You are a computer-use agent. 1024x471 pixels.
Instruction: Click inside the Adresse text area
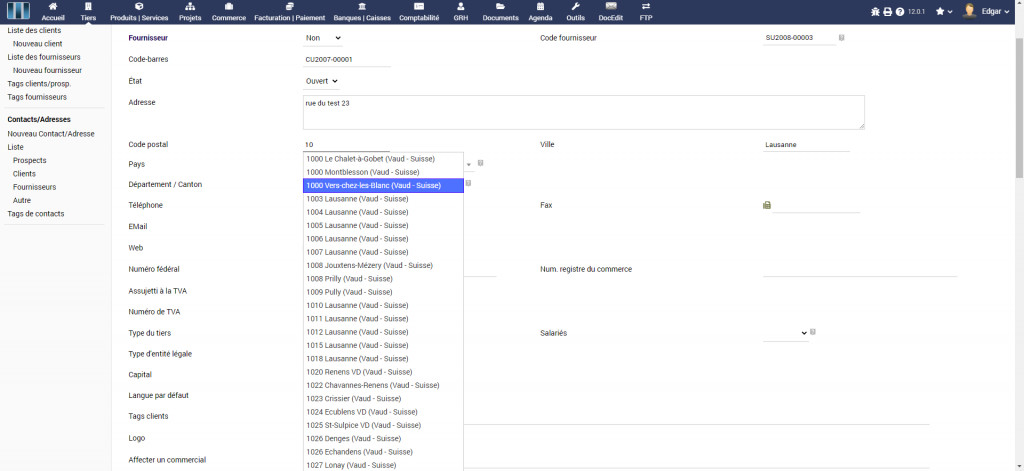[x=583, y=112]
